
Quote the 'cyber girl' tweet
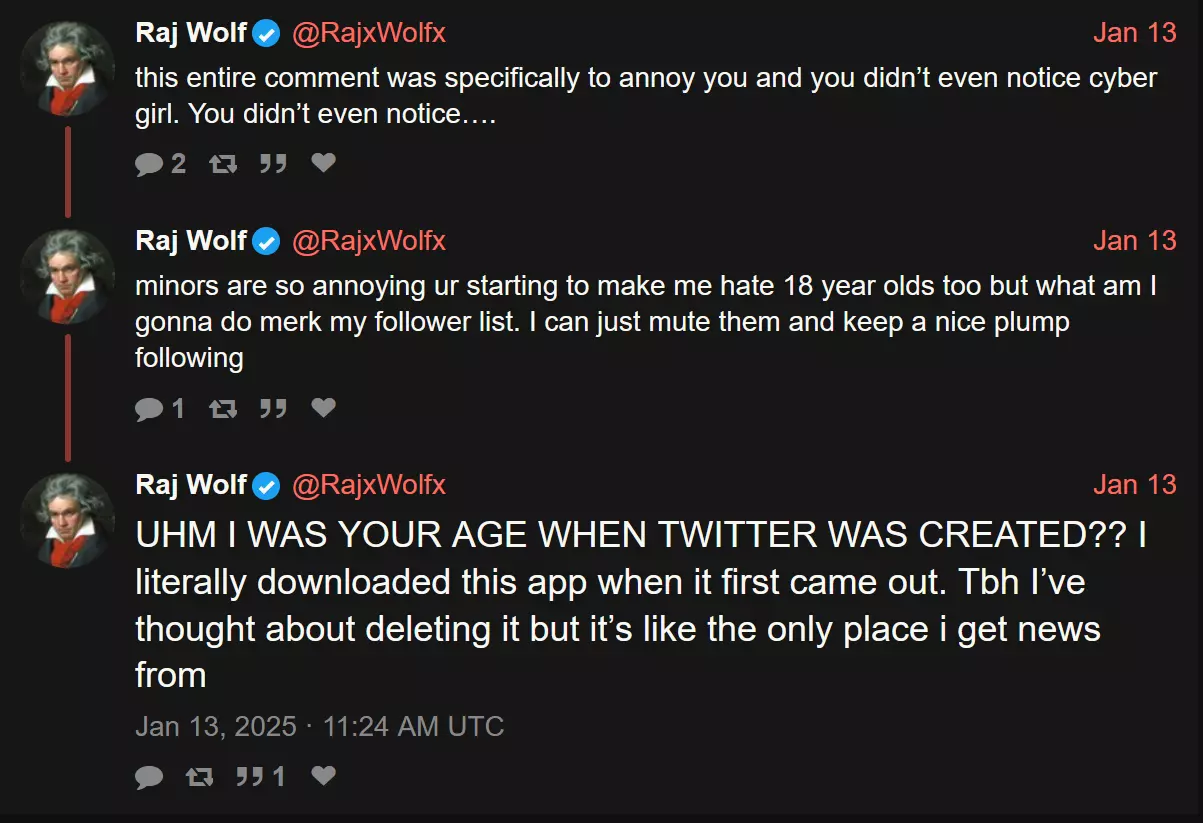pos(273,163)
